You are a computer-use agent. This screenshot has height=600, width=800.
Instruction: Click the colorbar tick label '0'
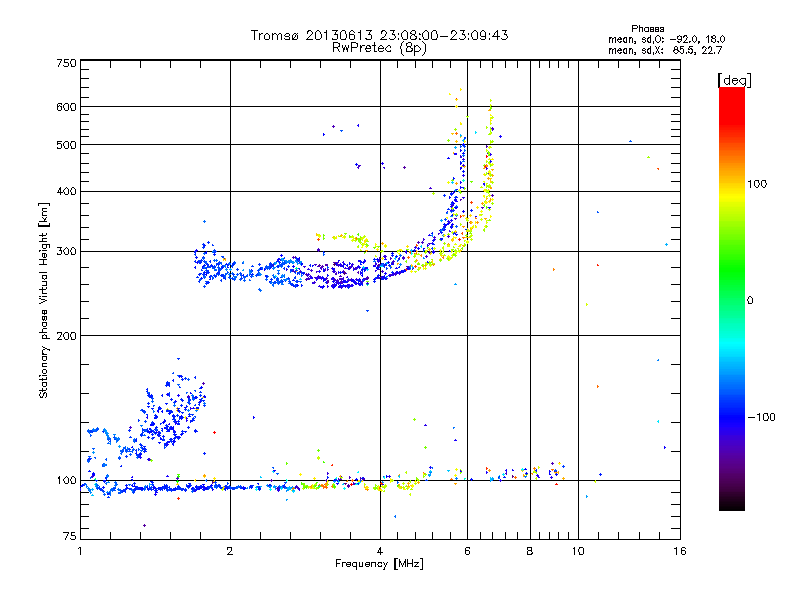pos(749,301)
